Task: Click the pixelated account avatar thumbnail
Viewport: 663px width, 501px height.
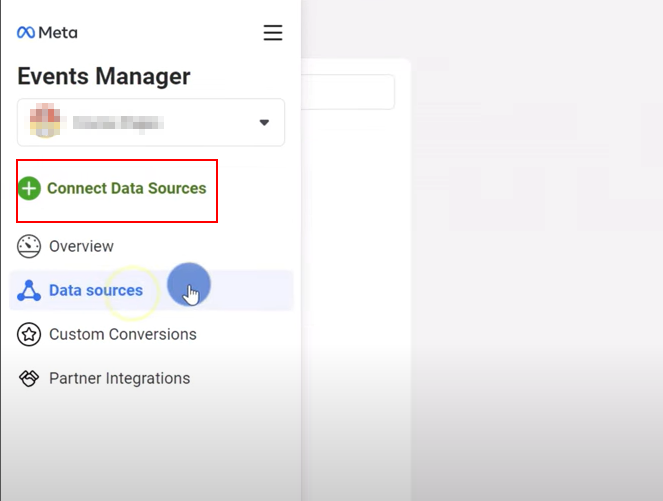Action: pos(42,123)
